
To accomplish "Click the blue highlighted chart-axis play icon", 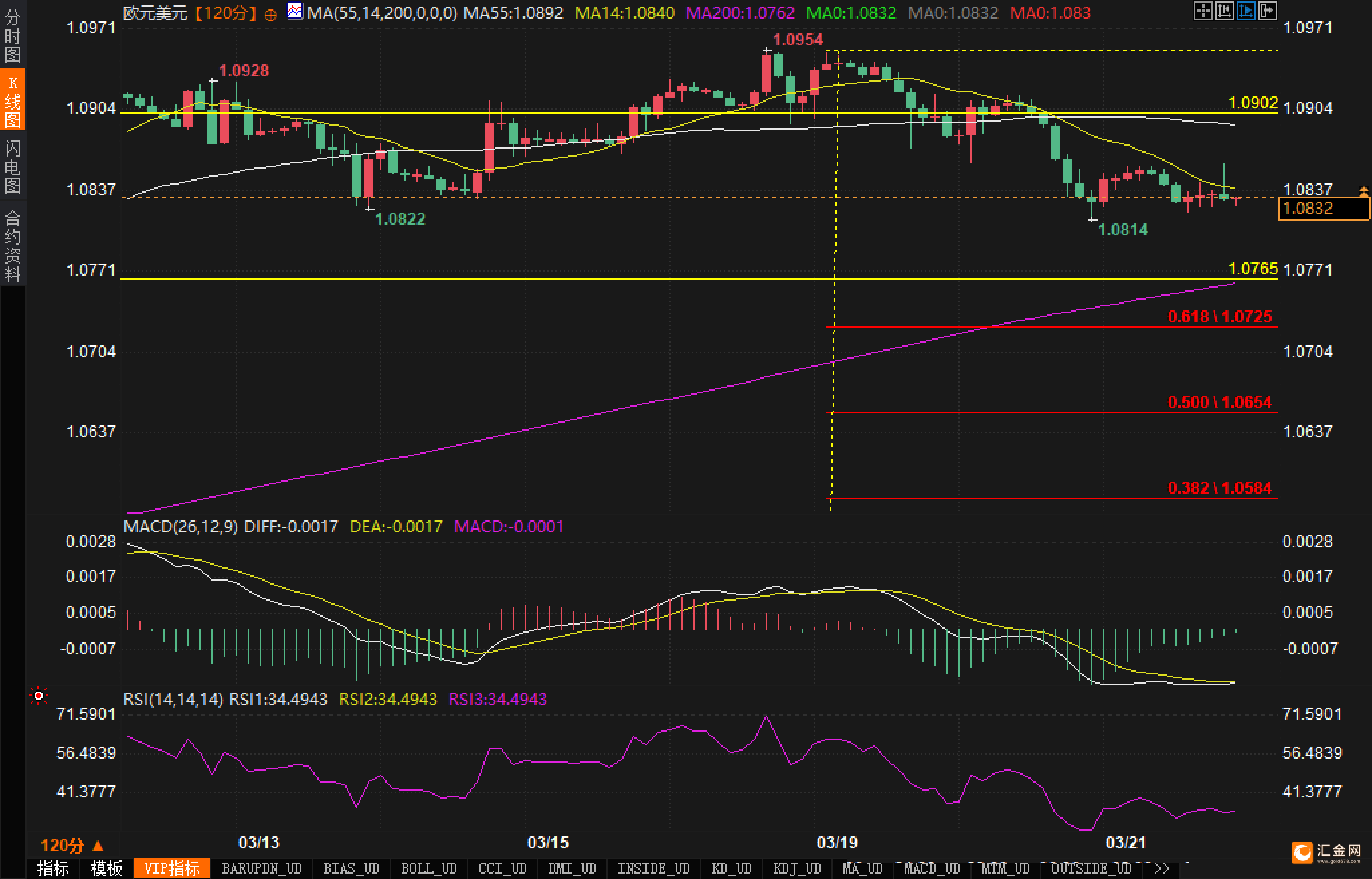I will [1246, 11].
